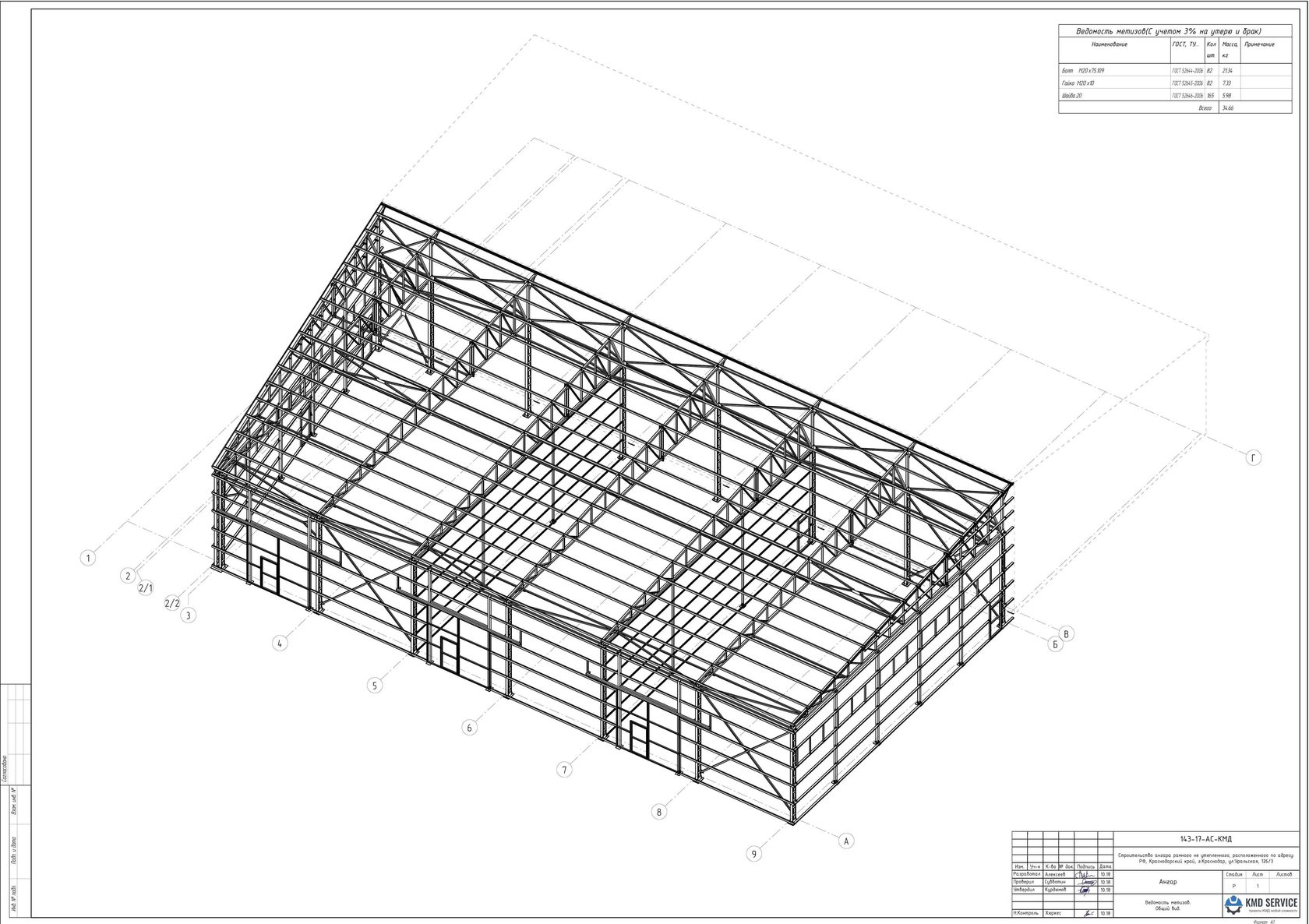1309x924 pixels.
Task: Click grid axis bubble '1'
Action: point(89,558)
